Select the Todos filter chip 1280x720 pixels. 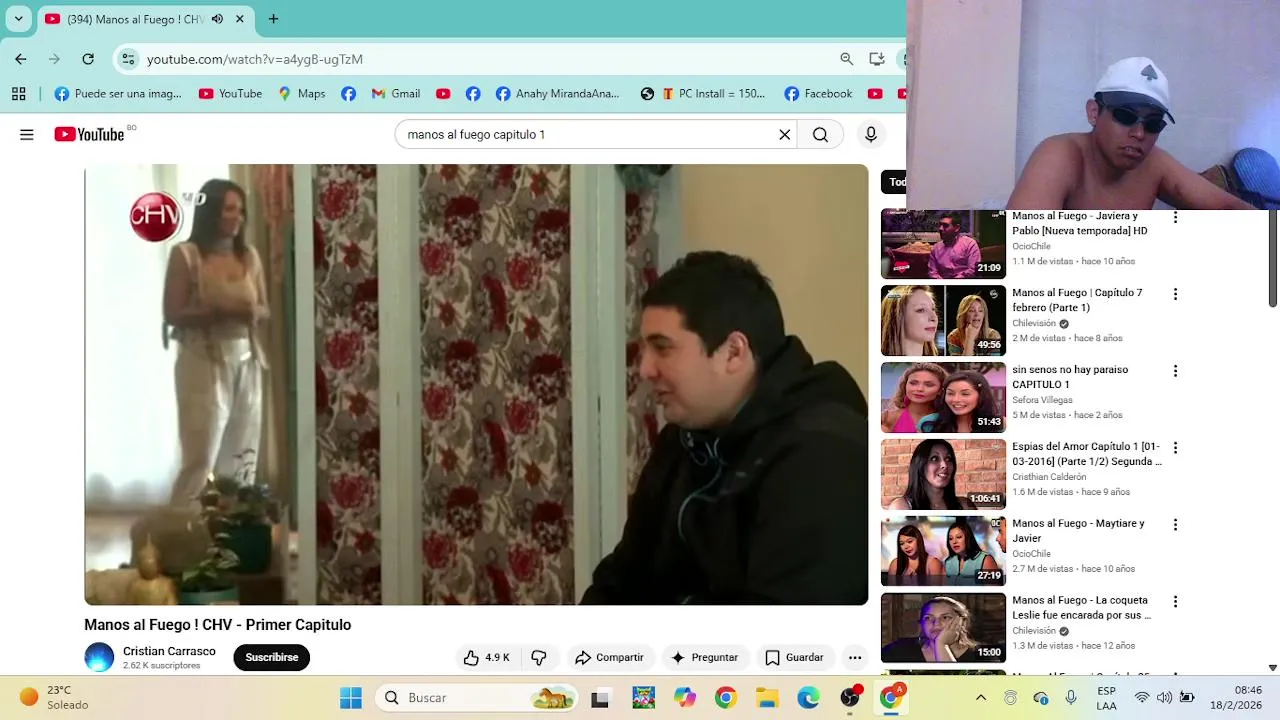894,182
